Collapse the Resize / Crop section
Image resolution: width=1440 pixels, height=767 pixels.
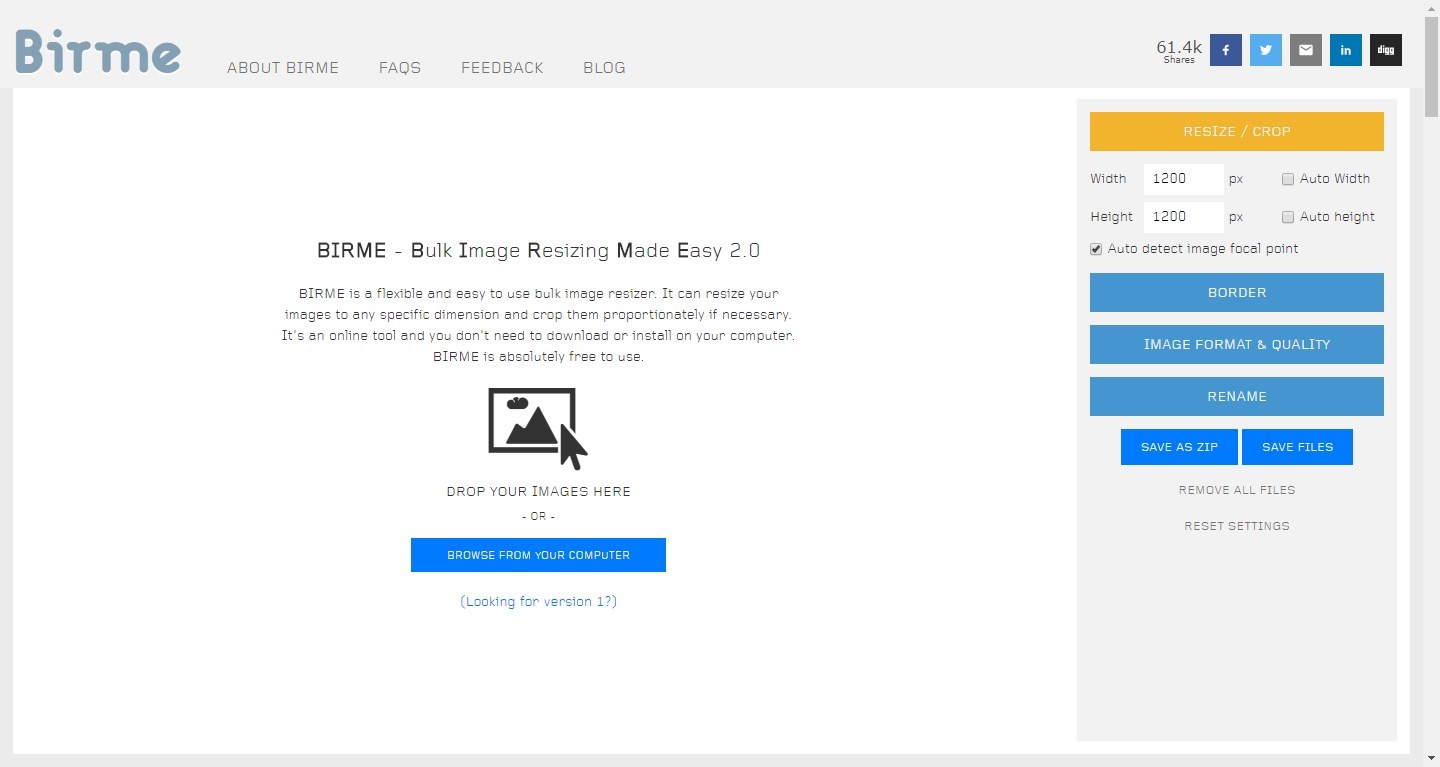pyautogui.click(x=1237, y=131)
